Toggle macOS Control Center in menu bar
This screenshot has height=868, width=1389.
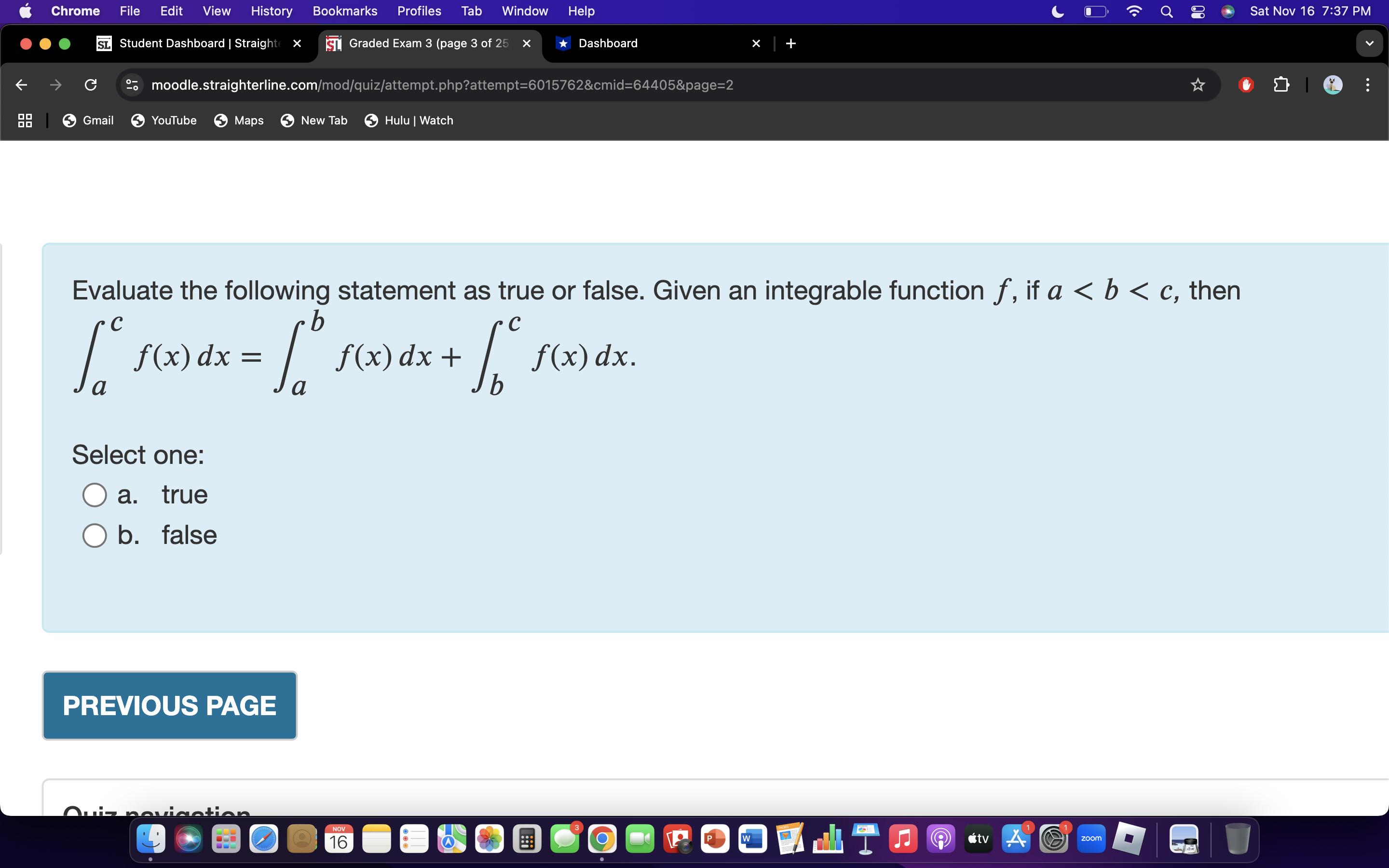[x=1198, y=11]
